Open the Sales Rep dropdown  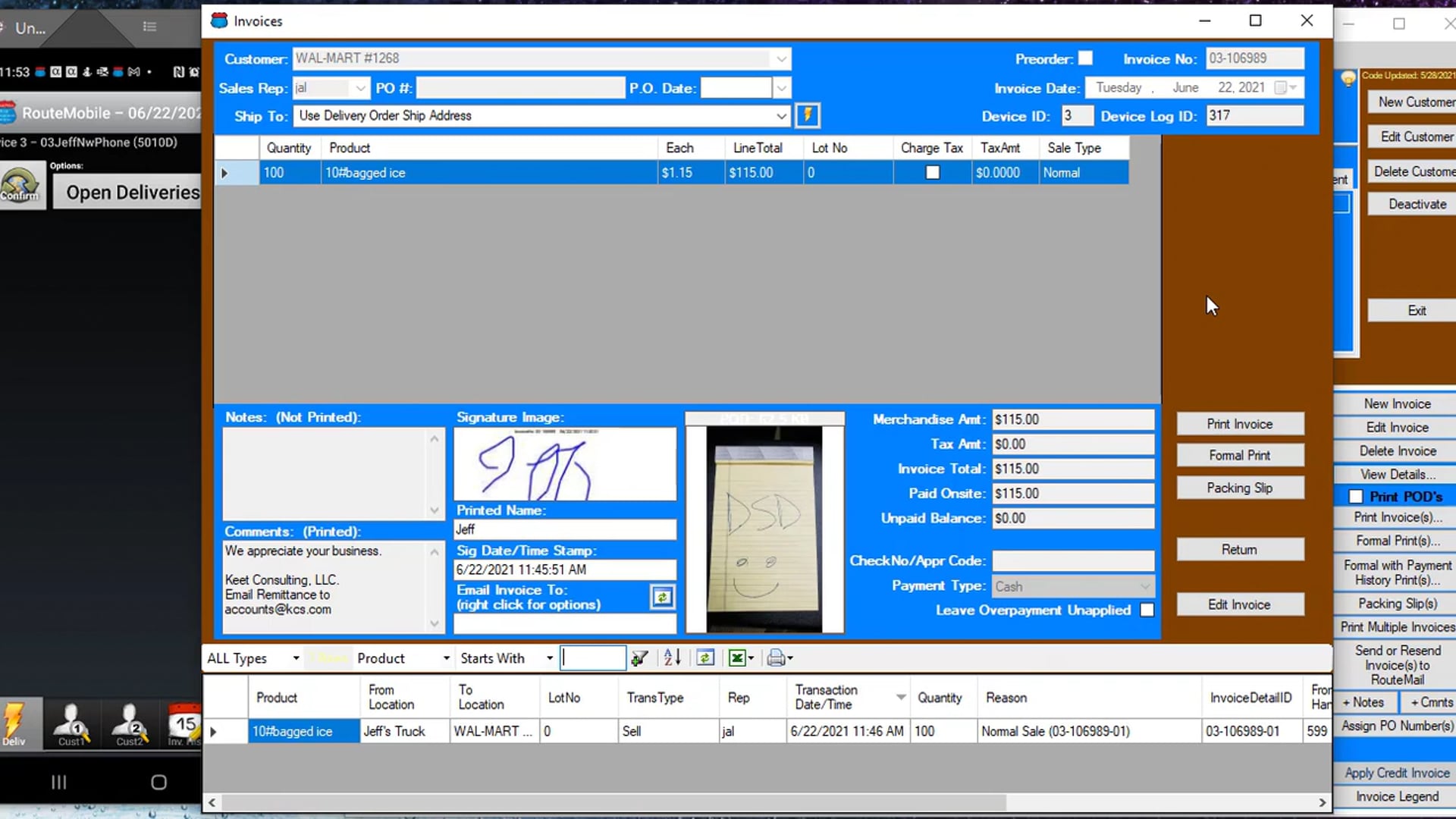click(x=360, y=89)
